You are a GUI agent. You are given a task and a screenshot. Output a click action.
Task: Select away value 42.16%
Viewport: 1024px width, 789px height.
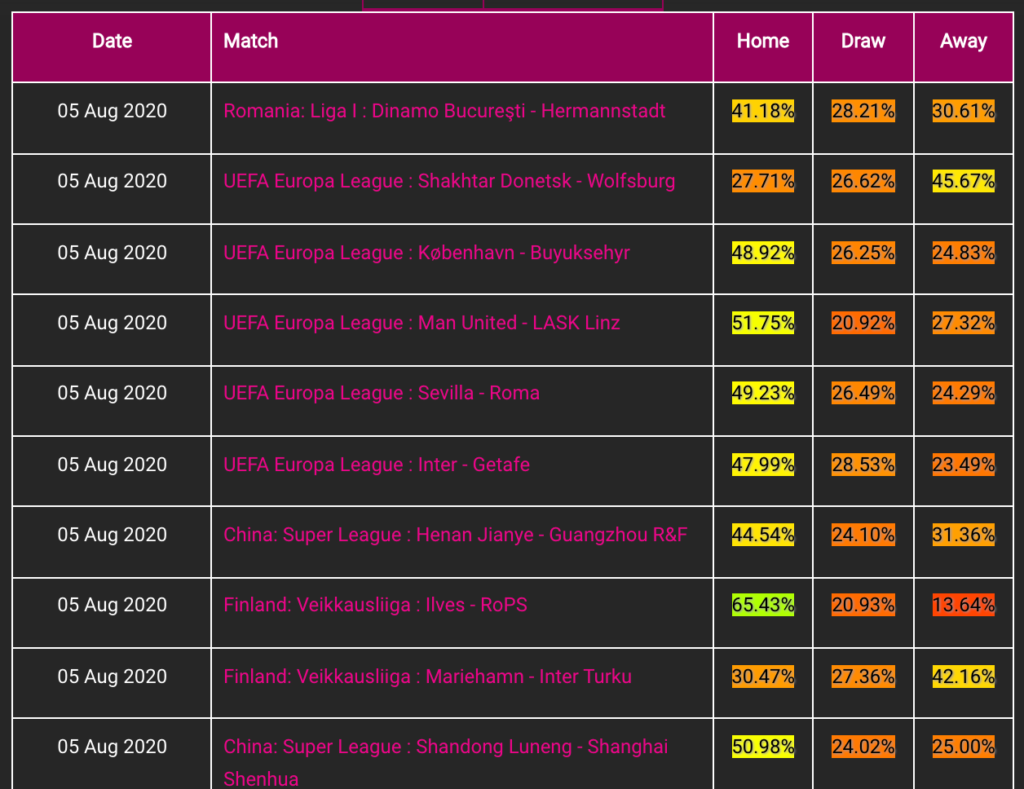click(x=963, y=677)
